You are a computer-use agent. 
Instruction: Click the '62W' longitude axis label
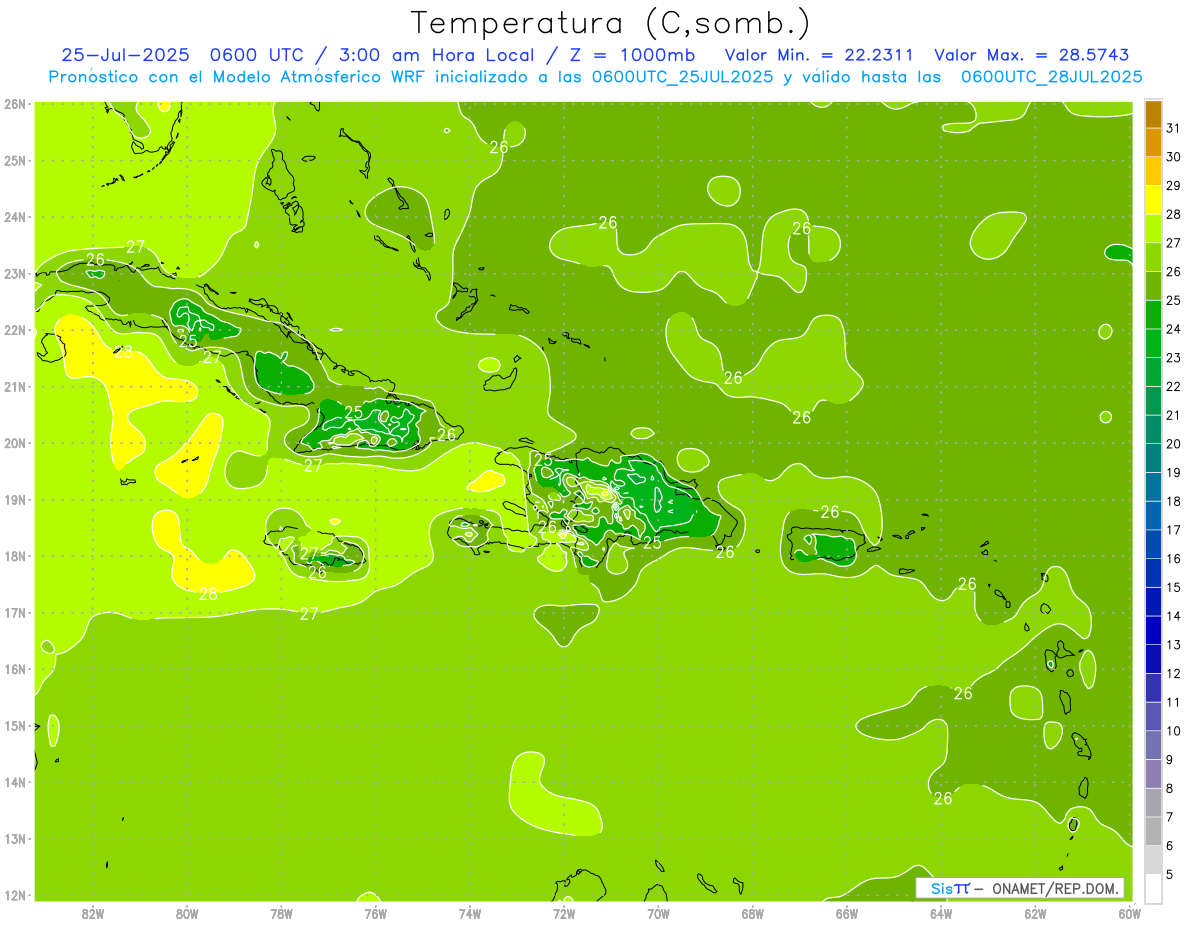pos(1035,913)
